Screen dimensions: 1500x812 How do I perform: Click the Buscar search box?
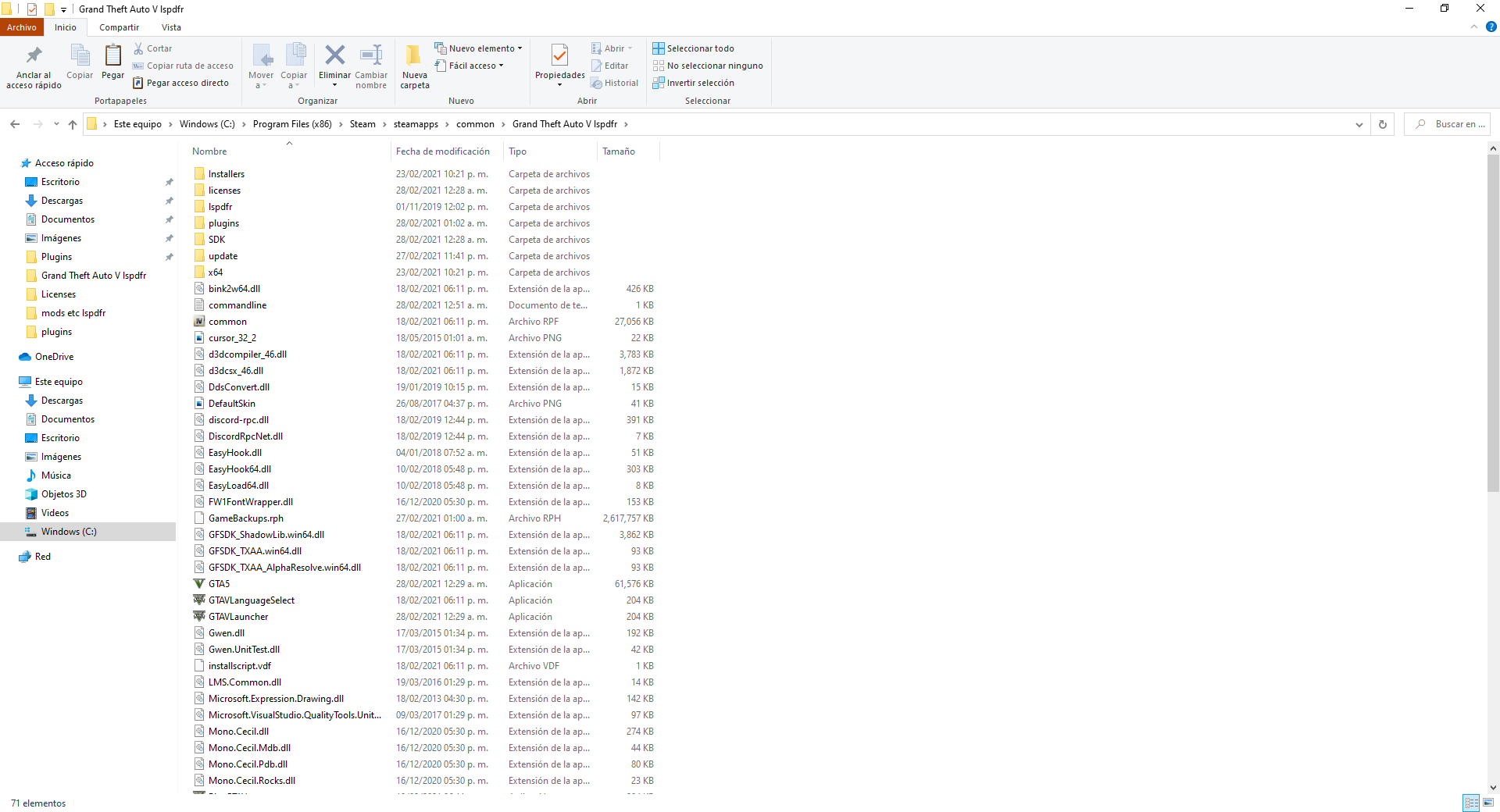[x=1453, y=124]
